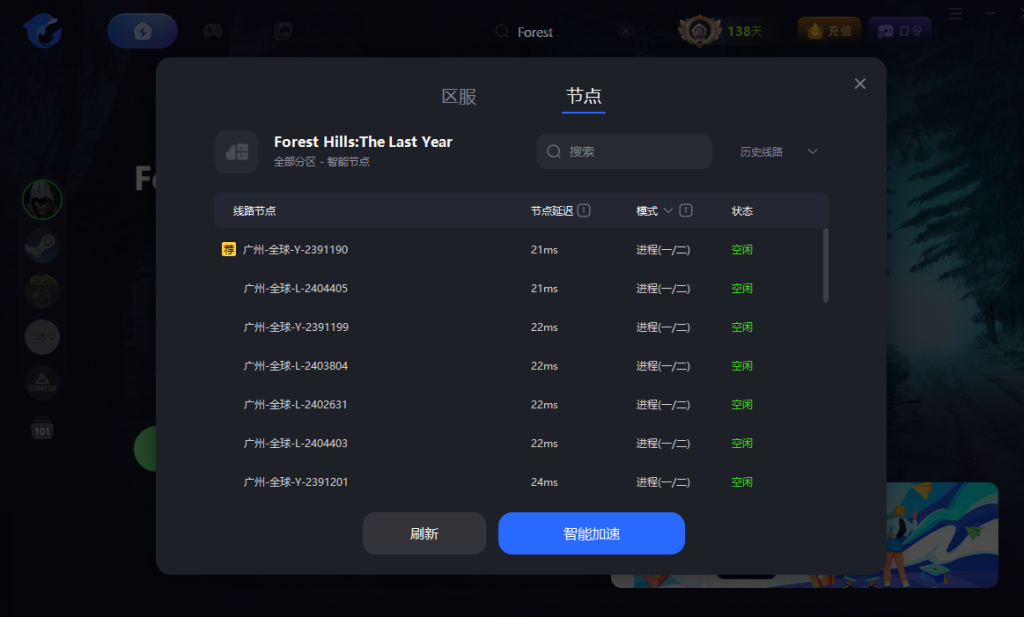Select the 节点 tab
1024x617 pixels.
(x=583, y=97)
